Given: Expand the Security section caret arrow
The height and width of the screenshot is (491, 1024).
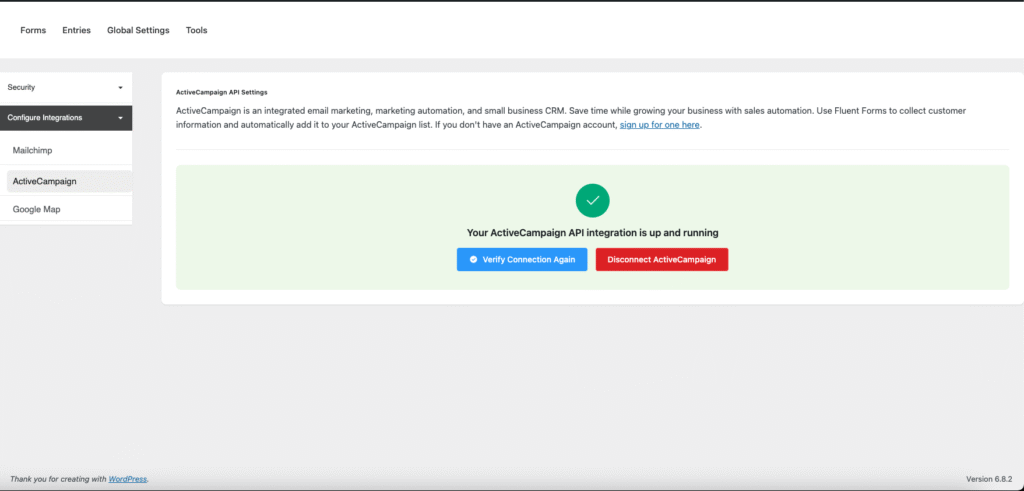Looking at the screenshot, I should pos(120,88).
